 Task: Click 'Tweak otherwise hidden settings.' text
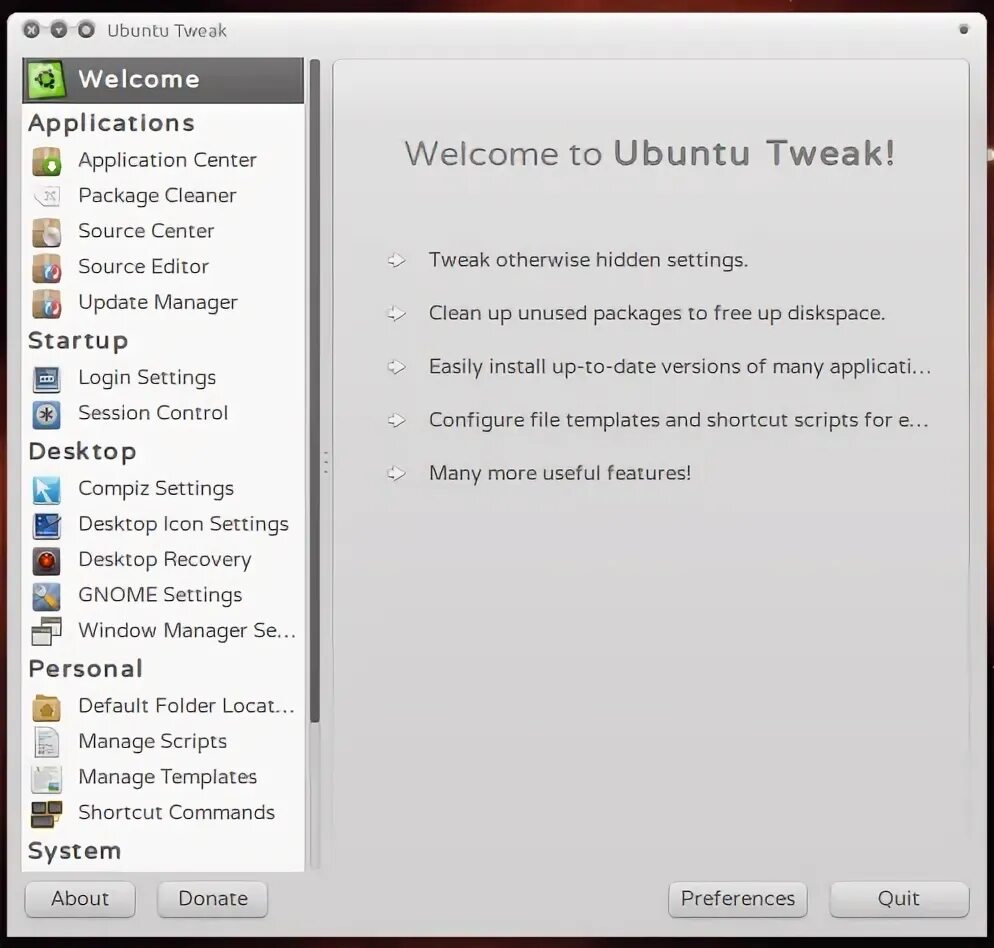point(588,260)
